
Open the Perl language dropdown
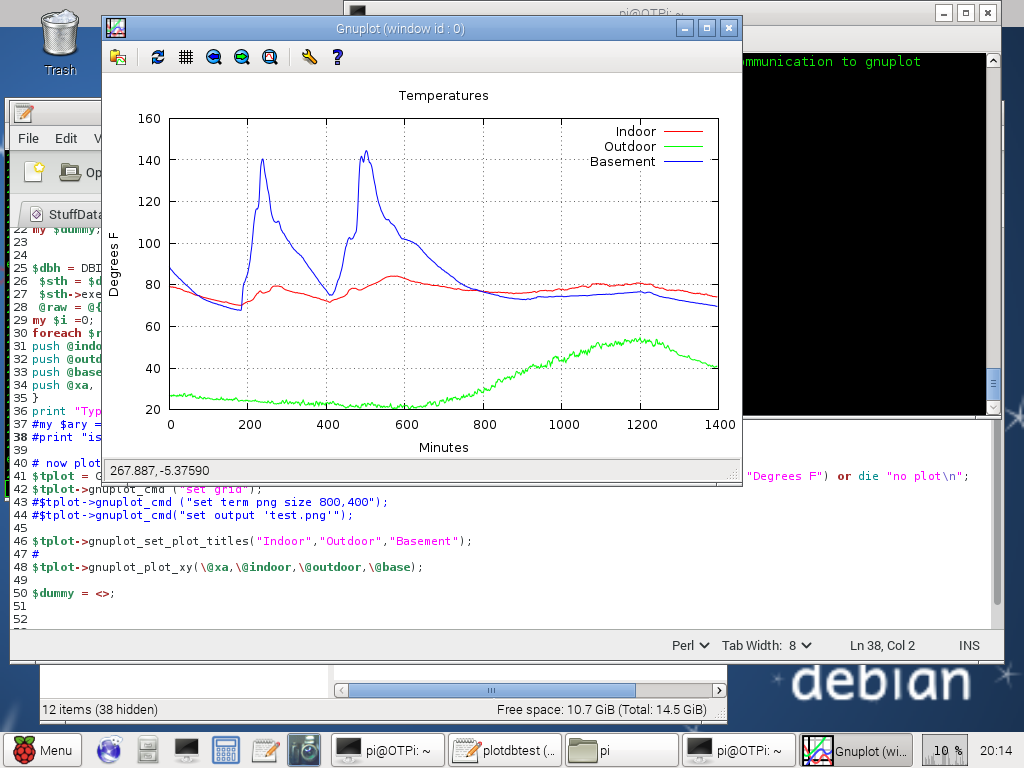pos(690,645)
